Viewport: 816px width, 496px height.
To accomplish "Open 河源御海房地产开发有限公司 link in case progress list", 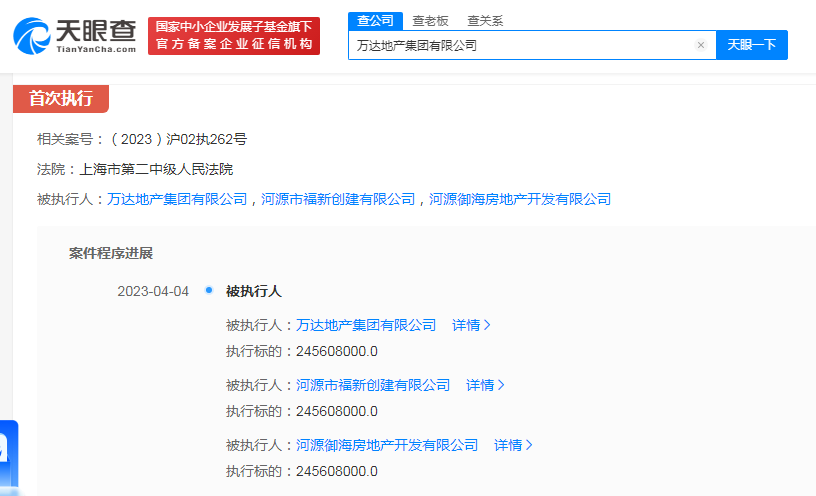I will (387, 445).
